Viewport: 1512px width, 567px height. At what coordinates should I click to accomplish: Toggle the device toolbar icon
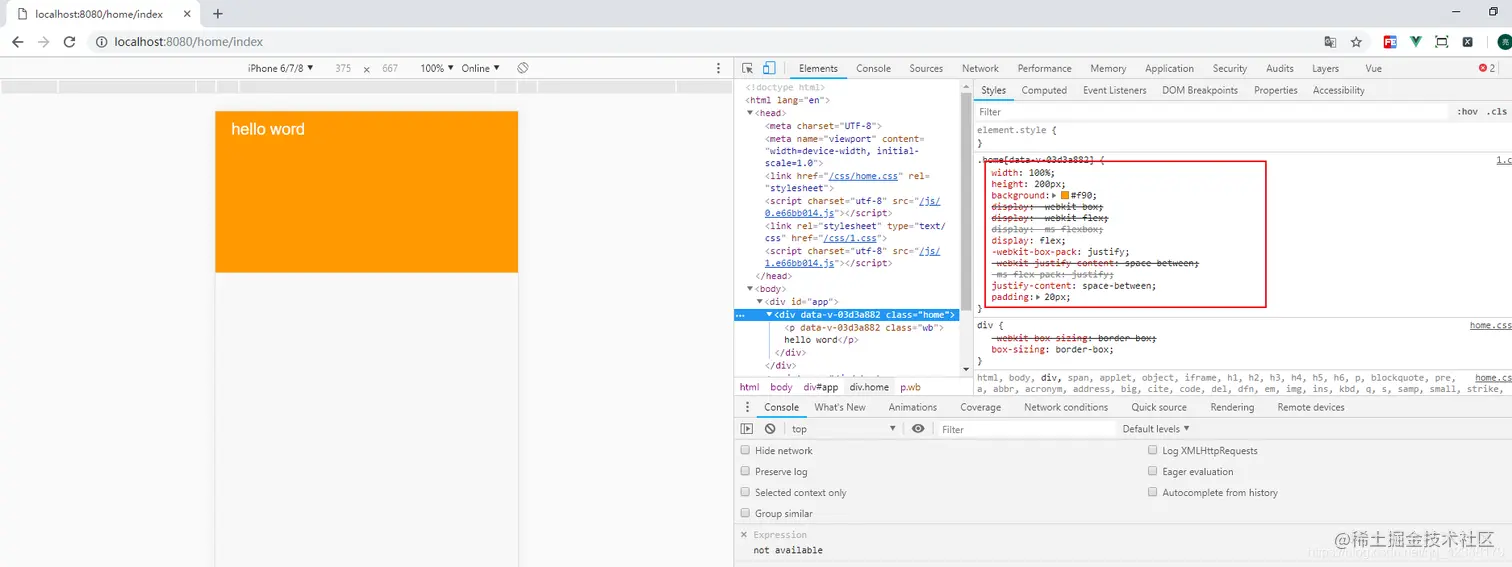pyautogui.click(x=769, y=68)
